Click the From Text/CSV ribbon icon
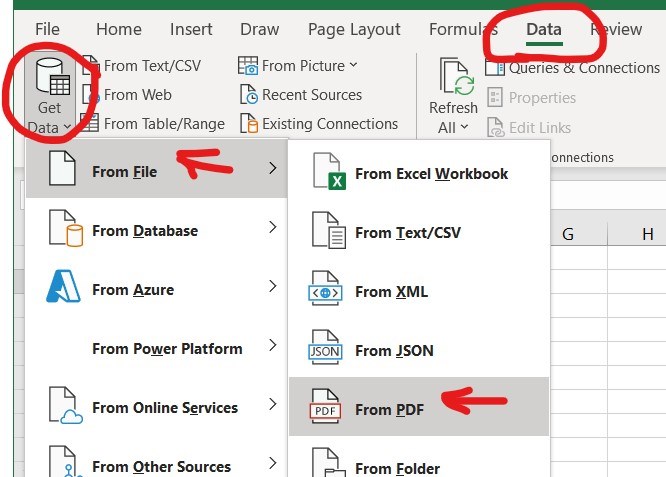Viewport: 666px width, 477px height. [90, 66]
